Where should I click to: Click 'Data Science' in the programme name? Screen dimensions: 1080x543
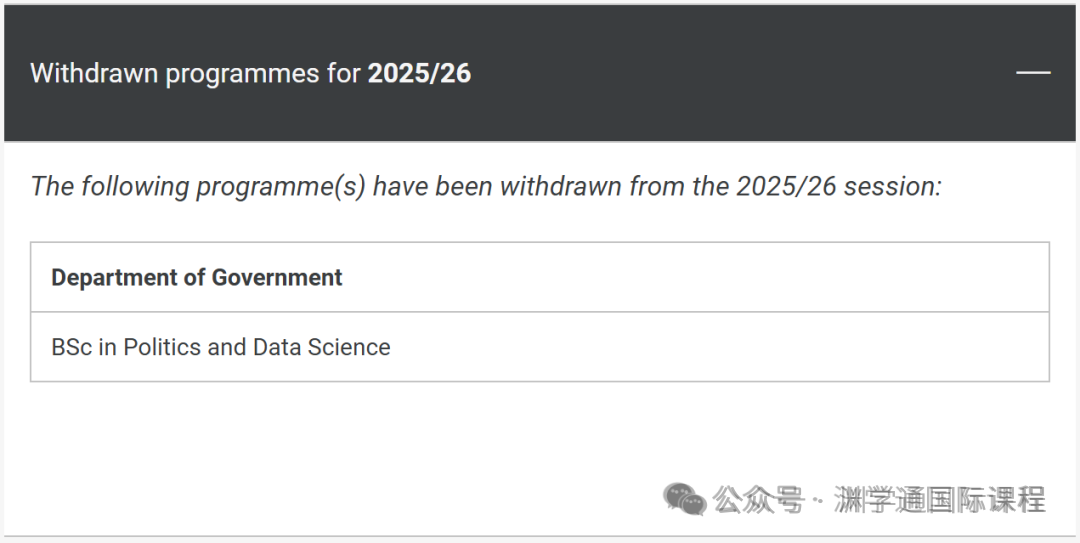[x=322, y=347]
